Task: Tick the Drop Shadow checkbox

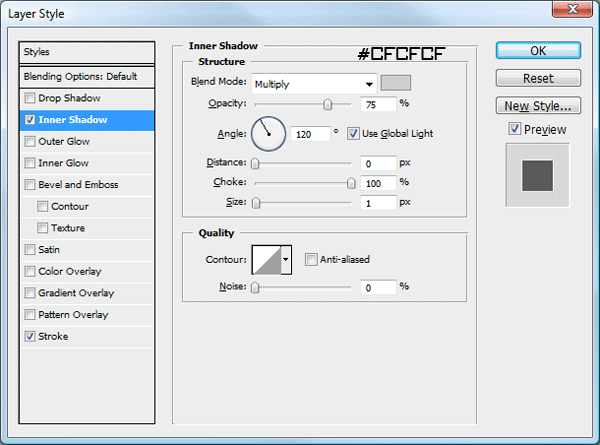Action: coord(30,98)
